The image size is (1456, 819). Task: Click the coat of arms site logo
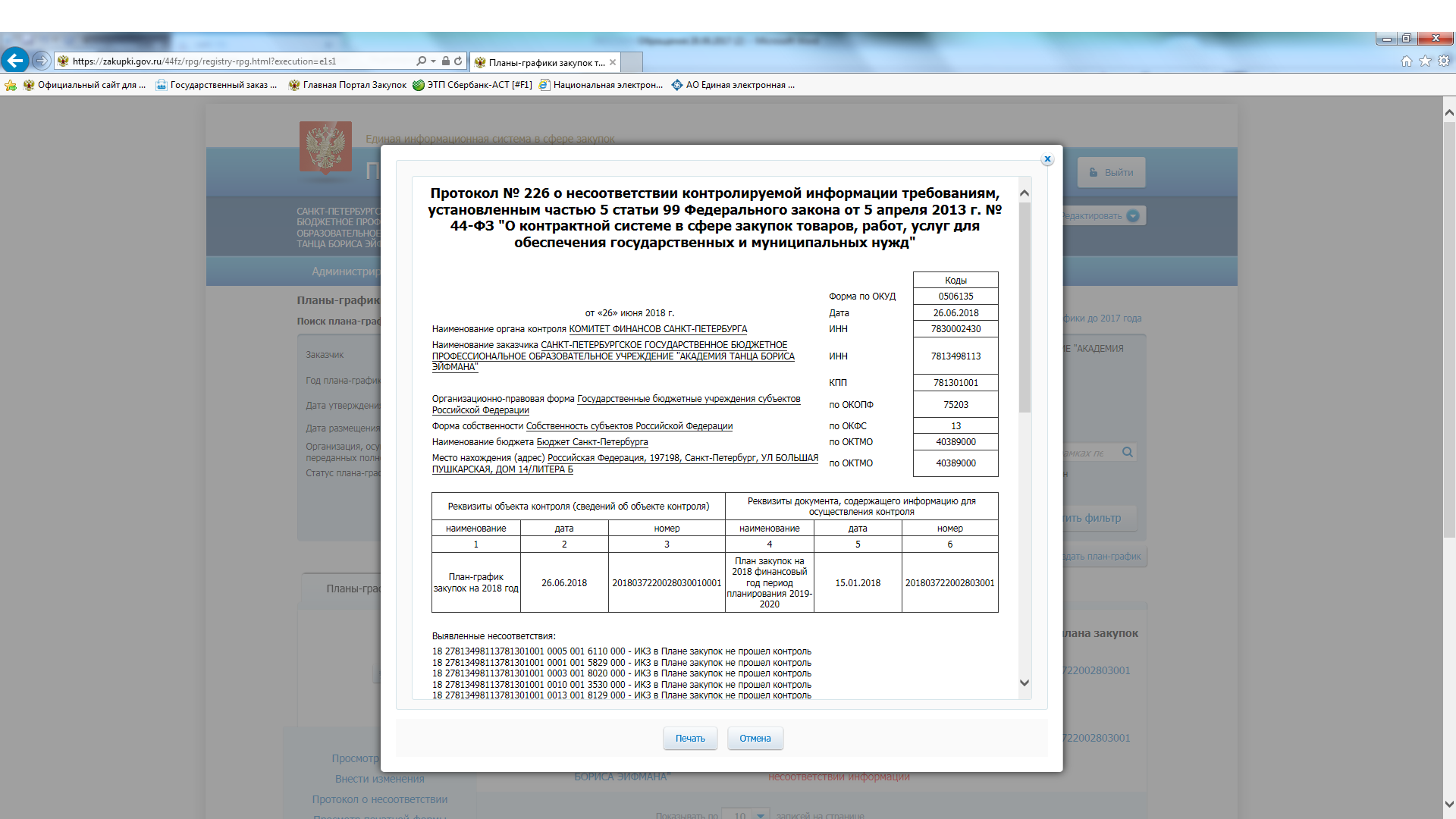(x=325, y=148)
